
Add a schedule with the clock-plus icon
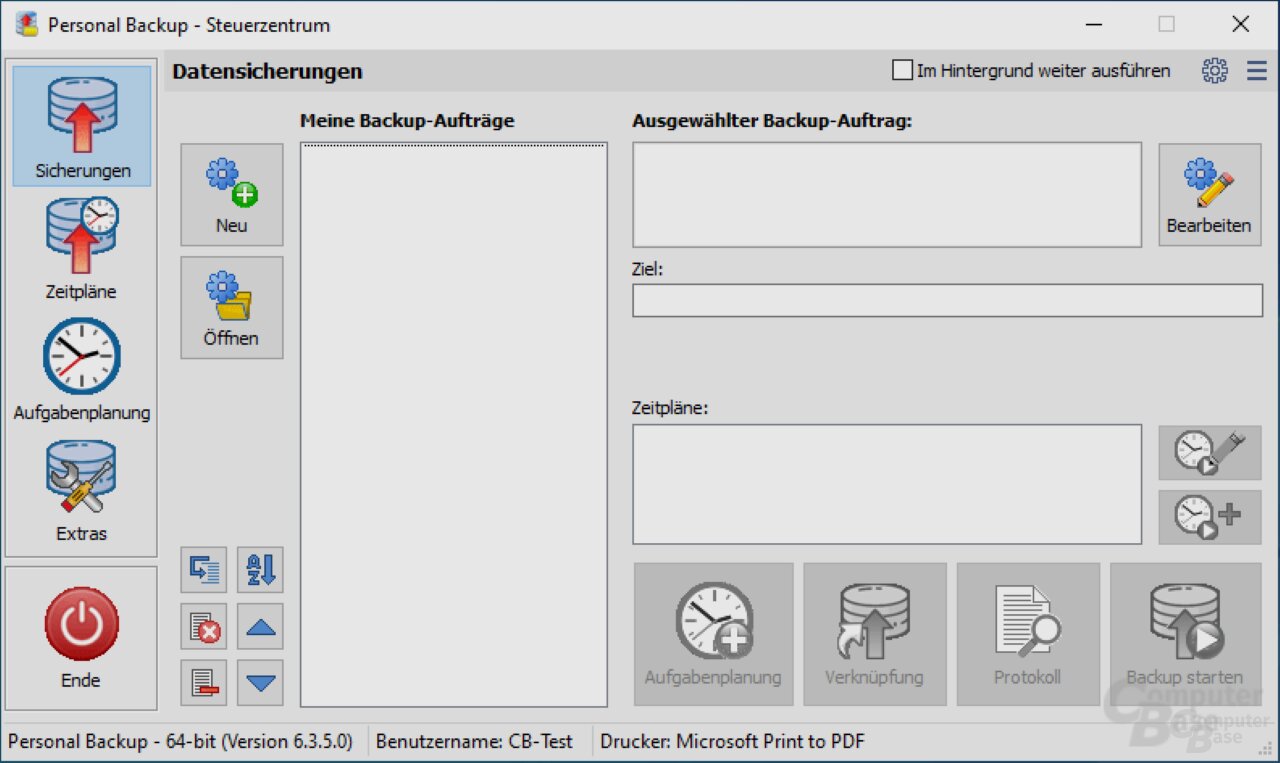click(x=1209, y=517)
